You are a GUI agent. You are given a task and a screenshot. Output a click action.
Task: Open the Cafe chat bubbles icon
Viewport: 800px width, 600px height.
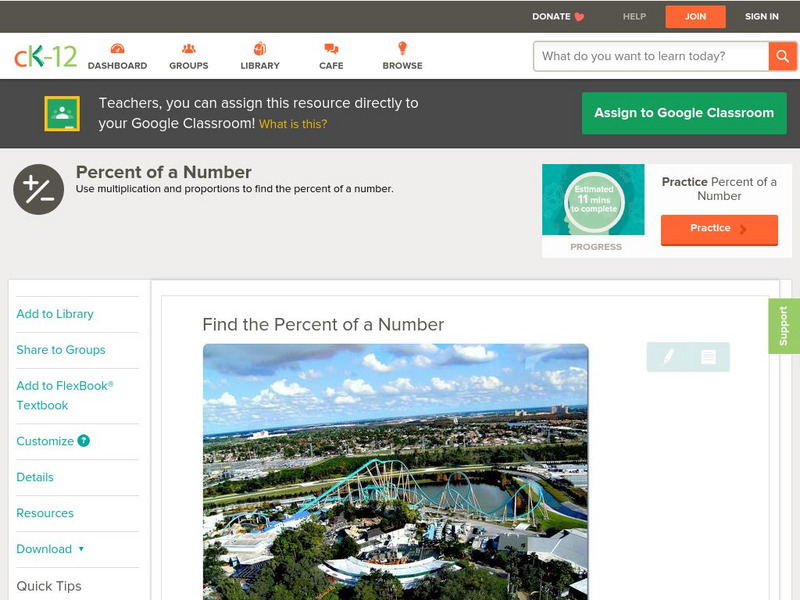click(331, 49)
